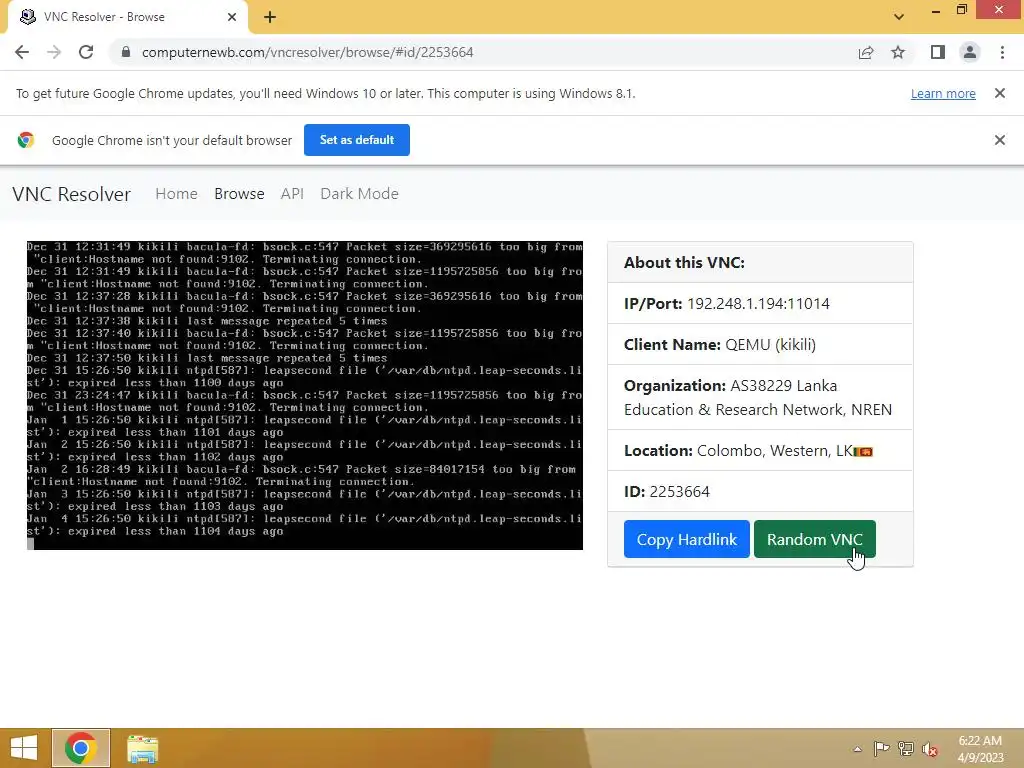
Task: Dismiss the Windows update notice bar
Action: [1000, 93]
